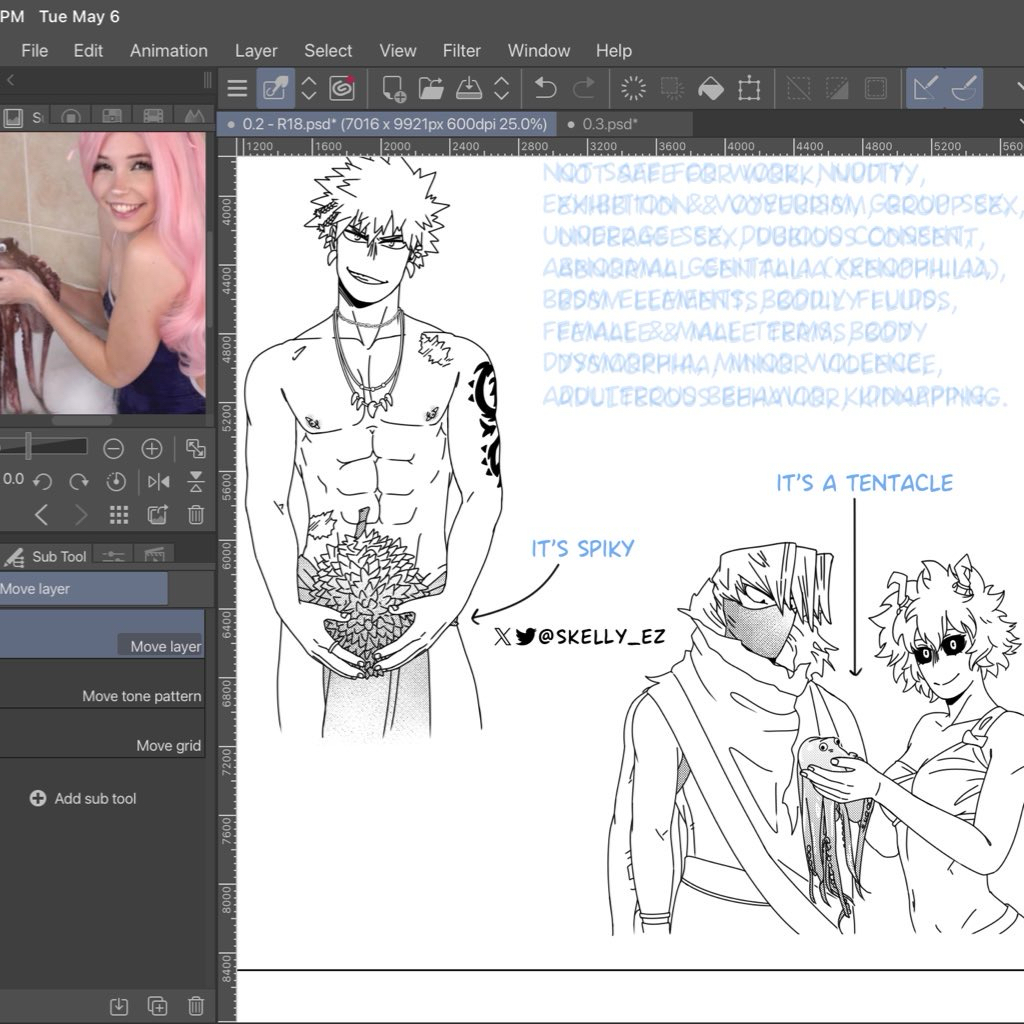Expand the stepper next to Save icon
The width and height of the screenshot is (1024, 1024).
coord(502,88)
